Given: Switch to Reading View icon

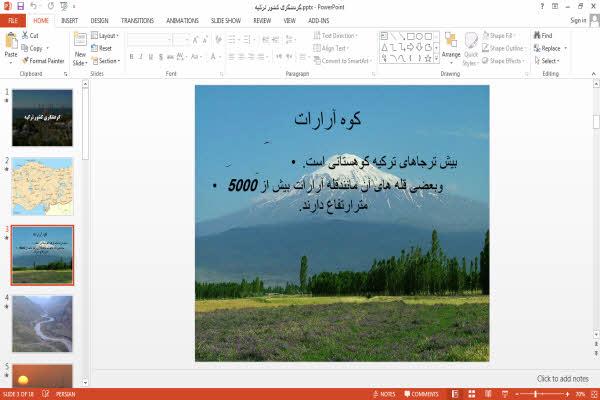Looking at the screenshot, I should point(488,394).
